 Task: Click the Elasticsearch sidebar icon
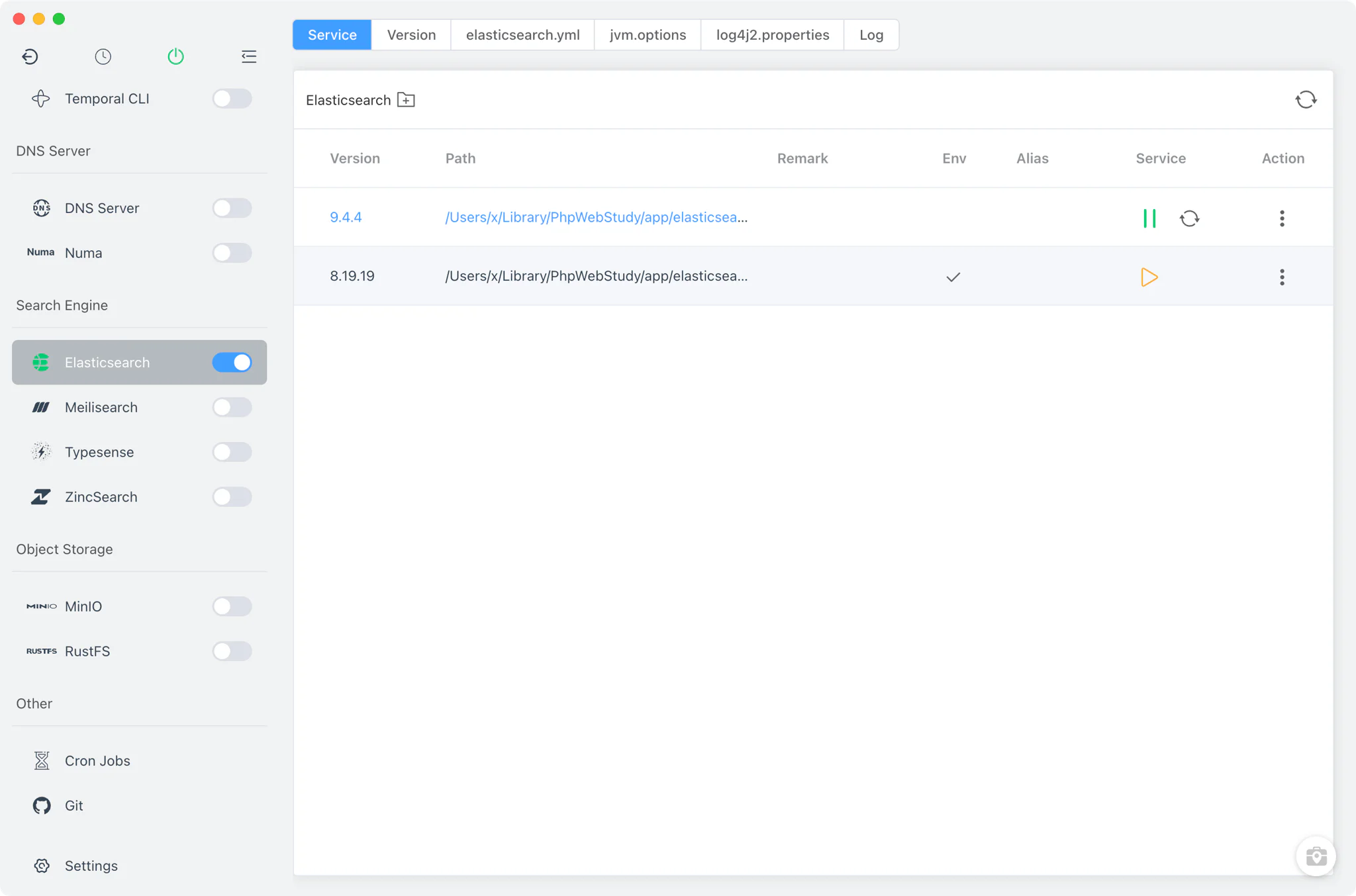point(41,363)
